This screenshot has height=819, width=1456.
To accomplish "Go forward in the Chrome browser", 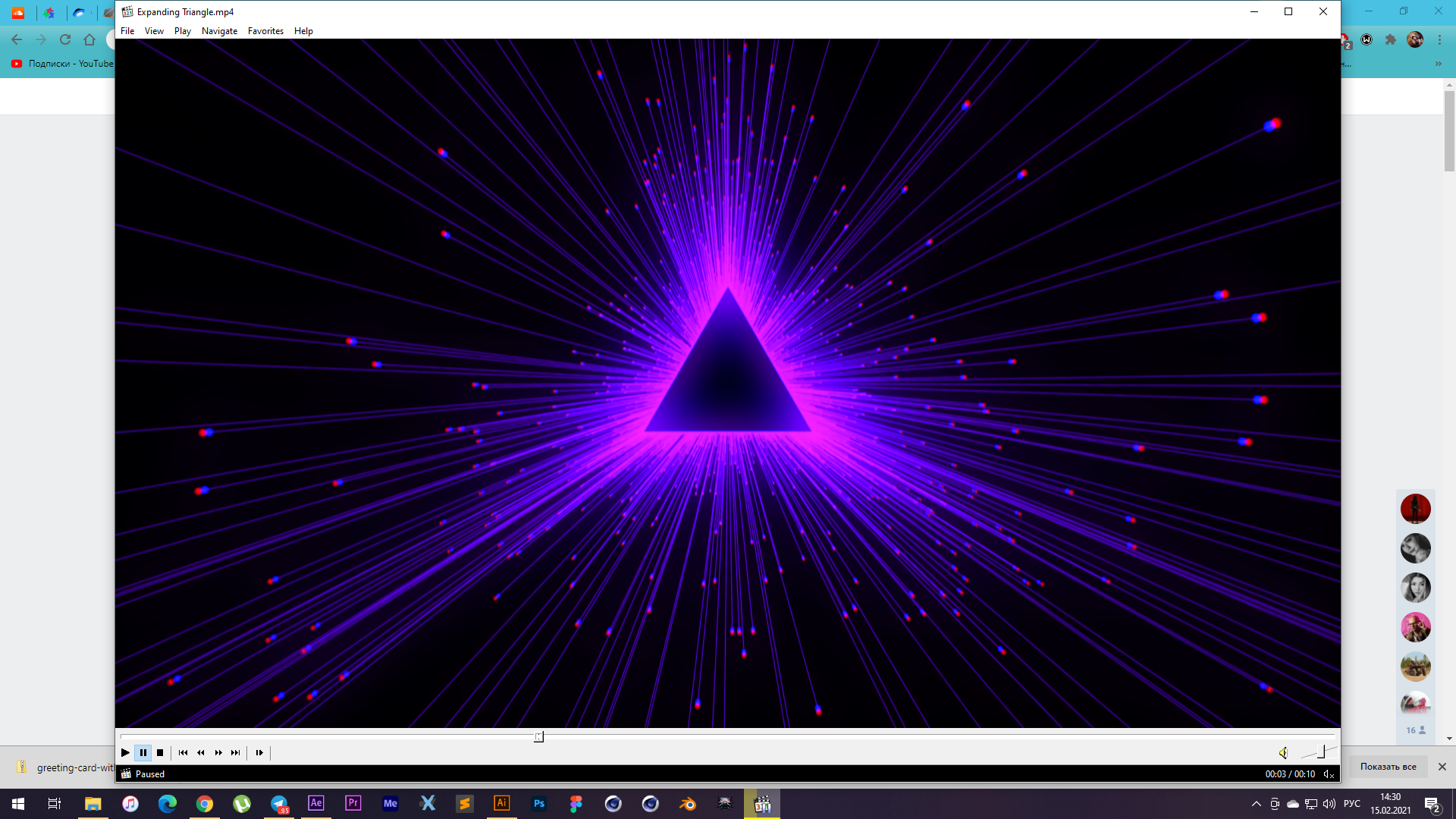I will 41,39.
